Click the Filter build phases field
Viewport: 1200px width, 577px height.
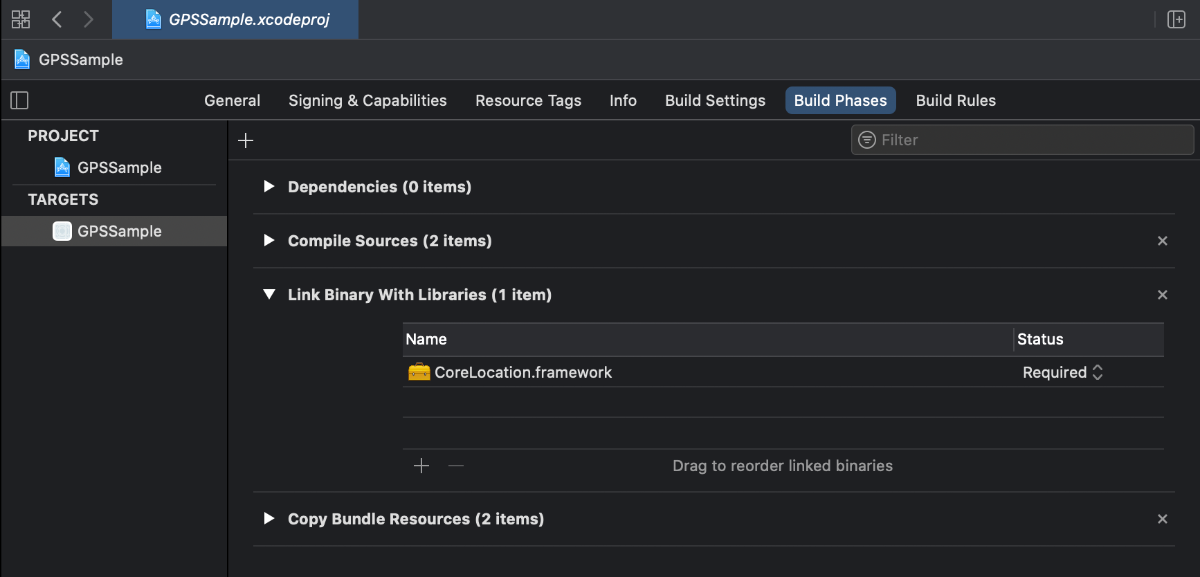click(x=1022, y=140)
